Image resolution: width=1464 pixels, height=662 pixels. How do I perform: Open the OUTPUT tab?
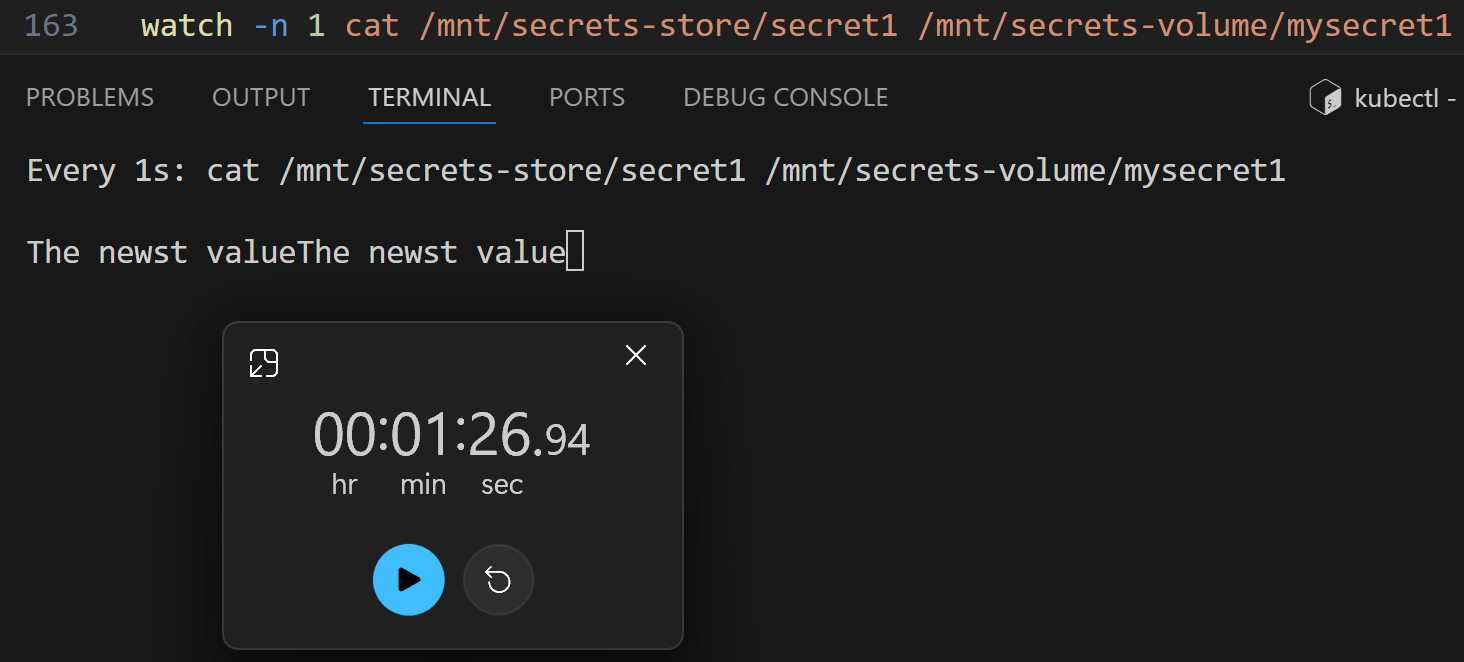[x=261, y=97]
